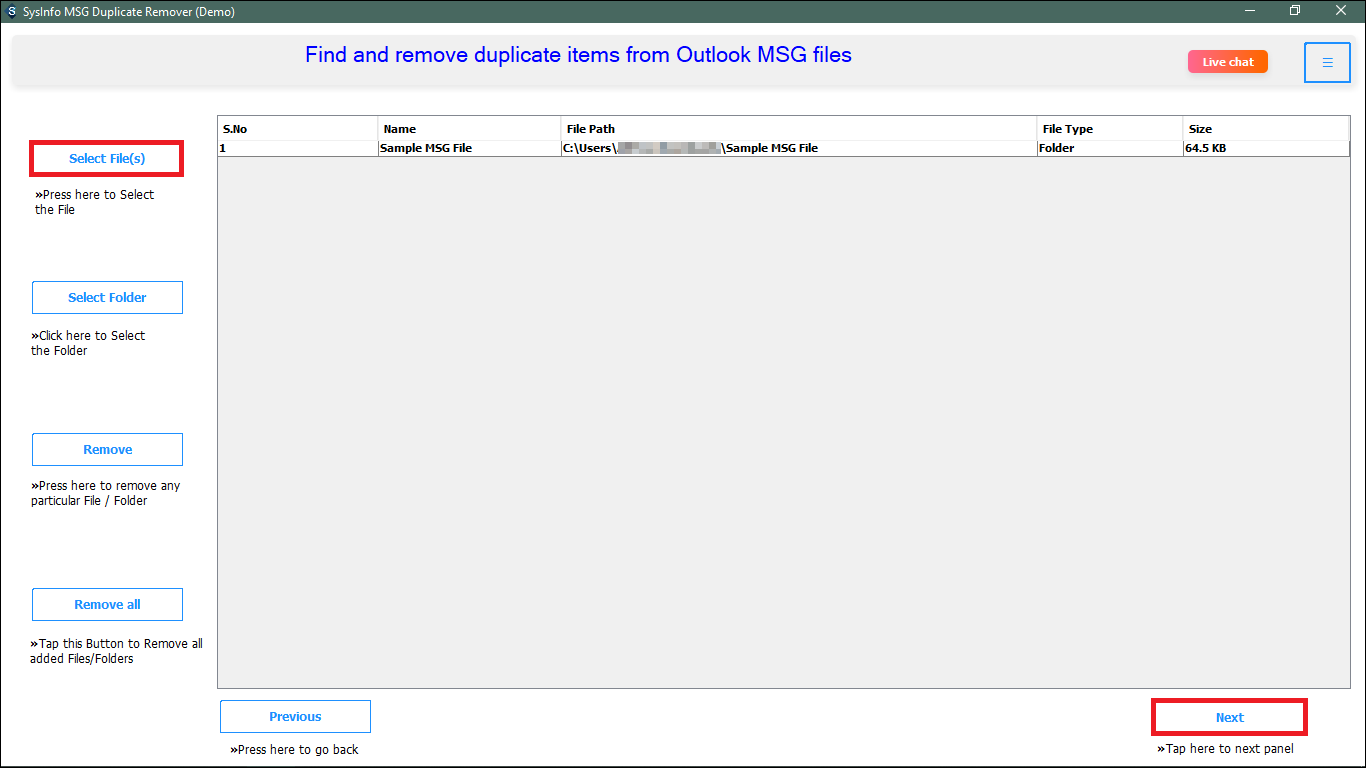Open the hamburger menu at top right

[1327, 61]
